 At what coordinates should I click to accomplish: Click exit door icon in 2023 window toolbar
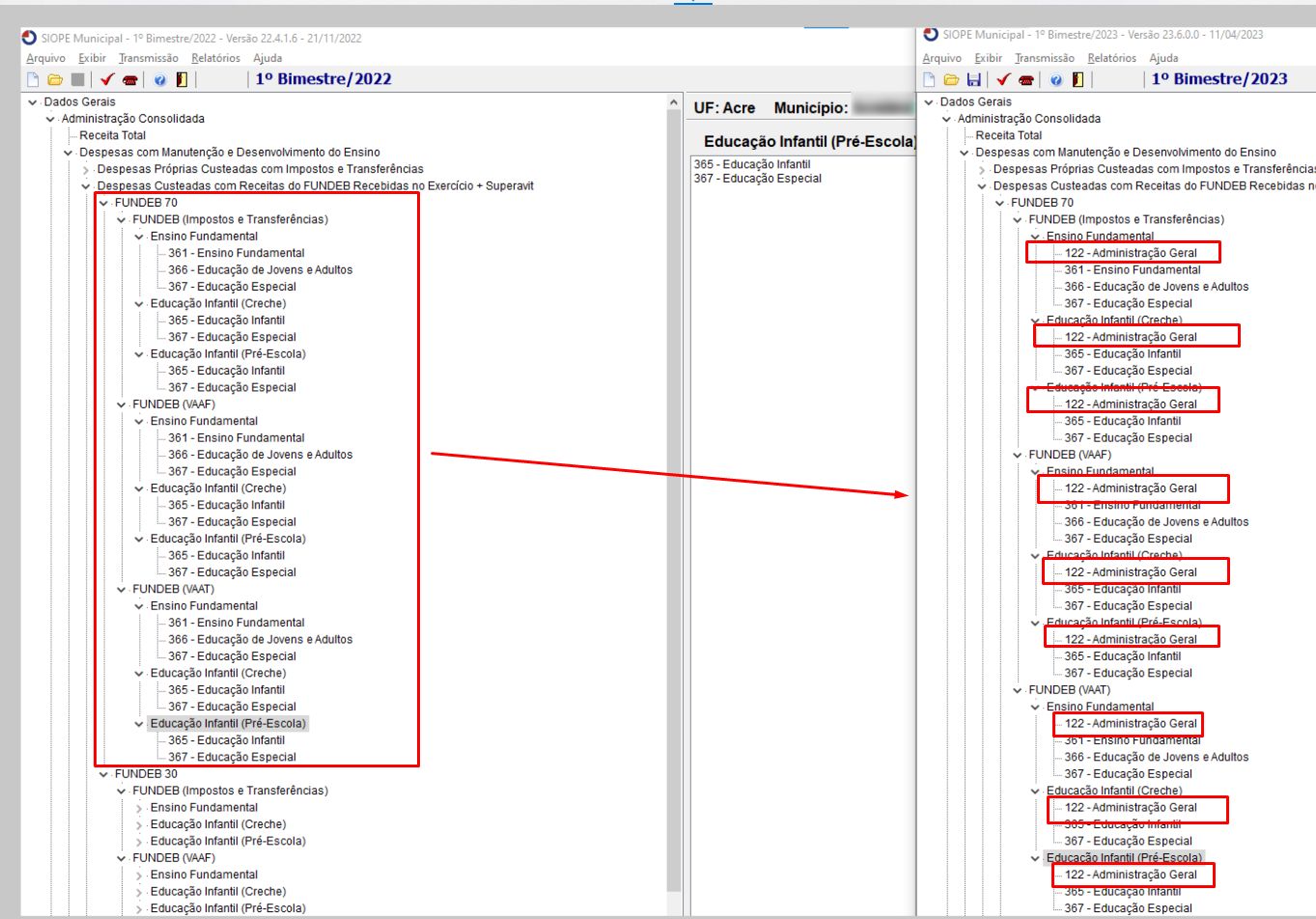click(x=1078, y=79)
